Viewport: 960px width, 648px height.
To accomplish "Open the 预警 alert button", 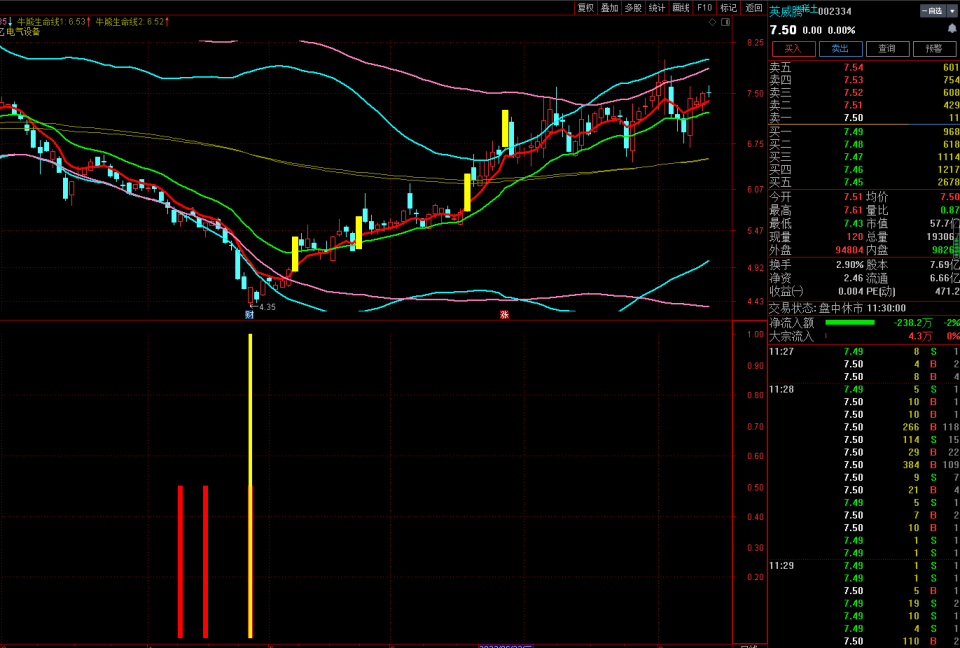I will pyautogui.click(x=934, y=48).
